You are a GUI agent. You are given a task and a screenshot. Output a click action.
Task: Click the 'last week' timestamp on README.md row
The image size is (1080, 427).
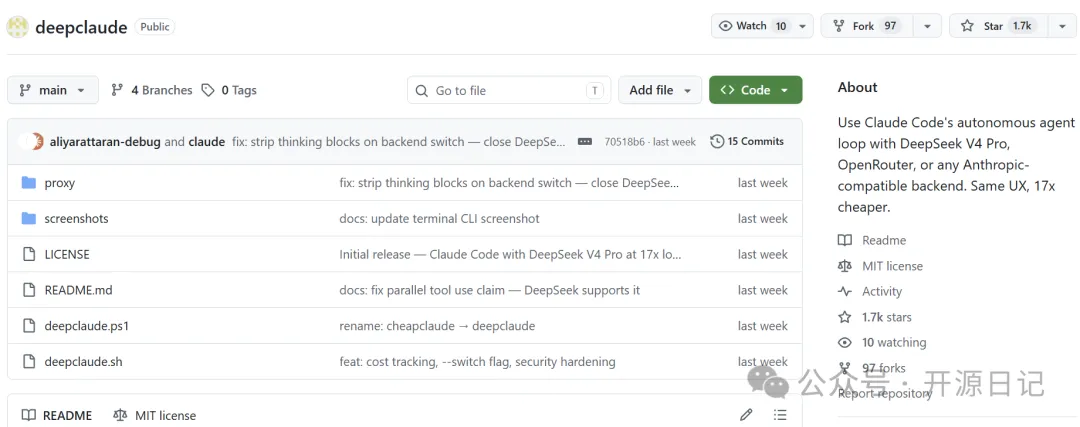click(x=762, y=291)
